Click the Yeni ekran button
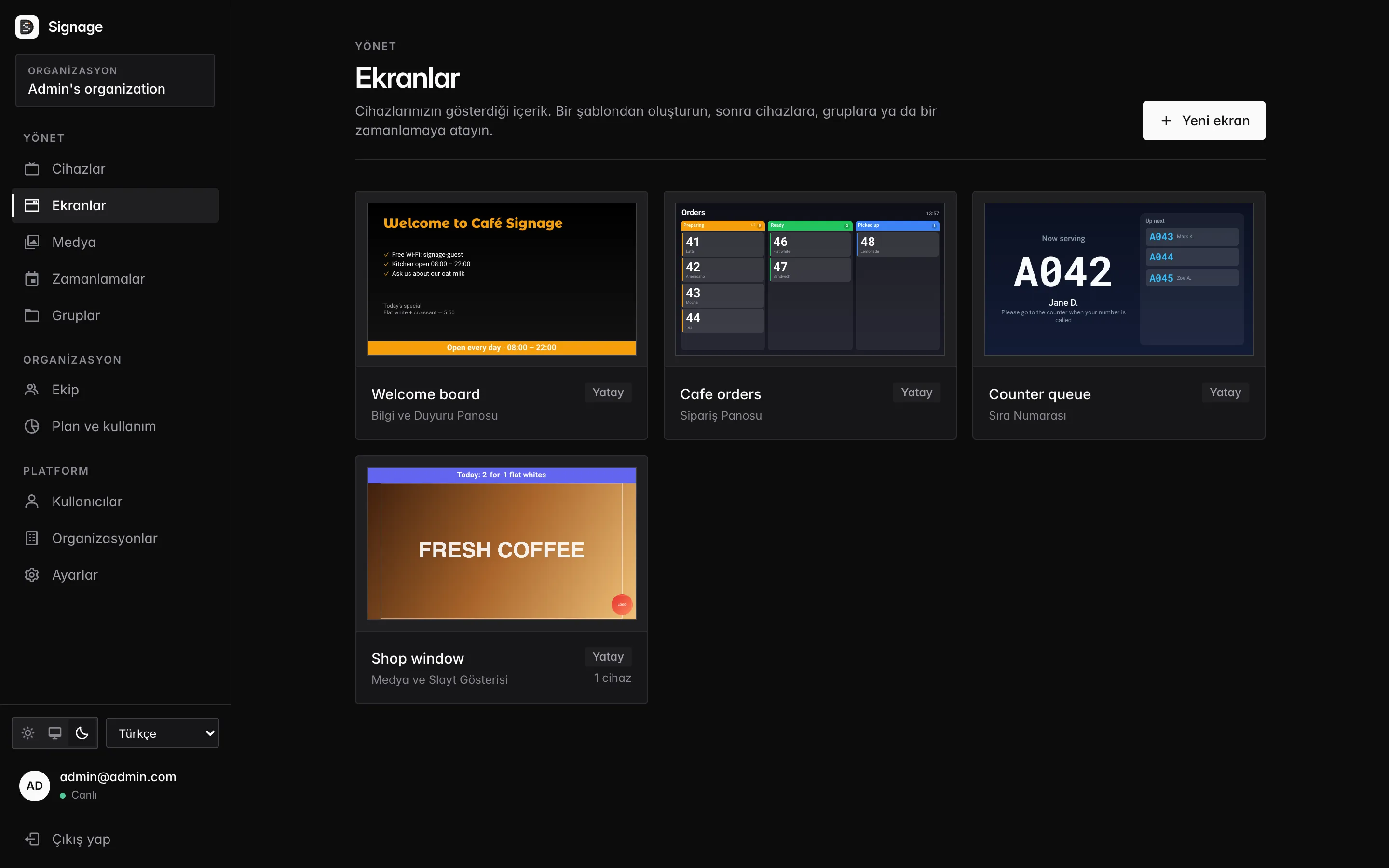The image size is (1389, 868). click(1204, 121)
